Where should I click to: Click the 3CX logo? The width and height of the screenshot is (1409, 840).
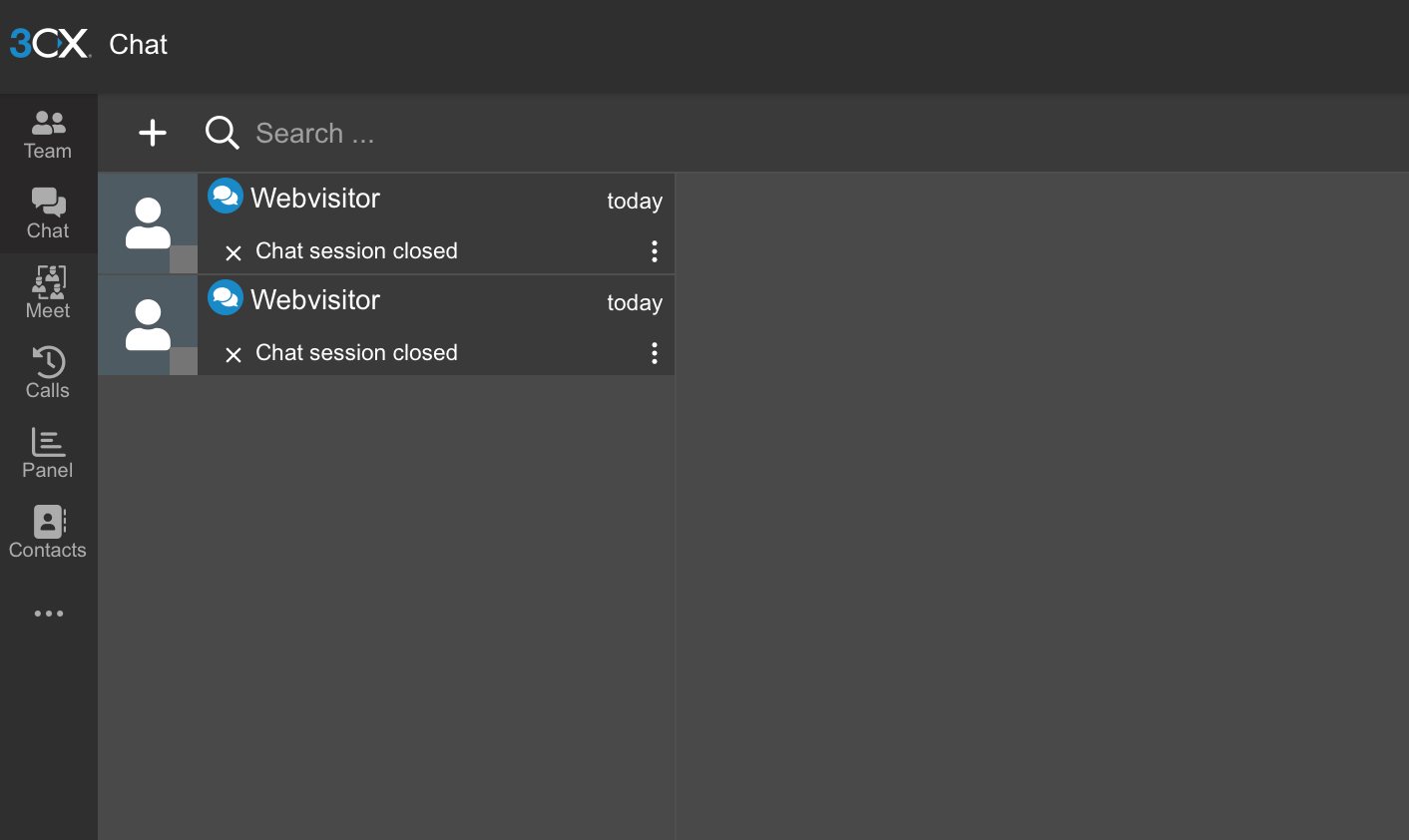50,43
